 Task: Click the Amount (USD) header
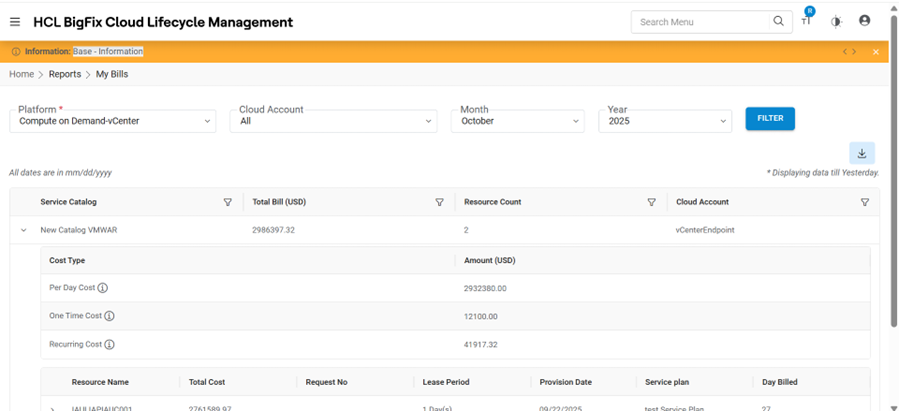pyautogui.click(x=490, y=260)
